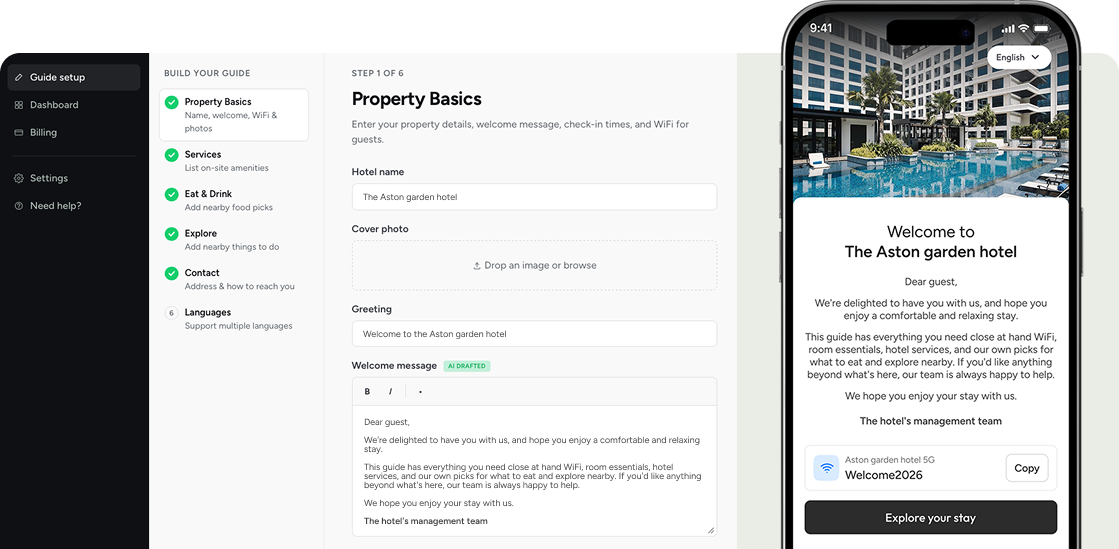Click inside the Welcome message text area
This screenshot has width=1119, height=549.
point(535,471)
